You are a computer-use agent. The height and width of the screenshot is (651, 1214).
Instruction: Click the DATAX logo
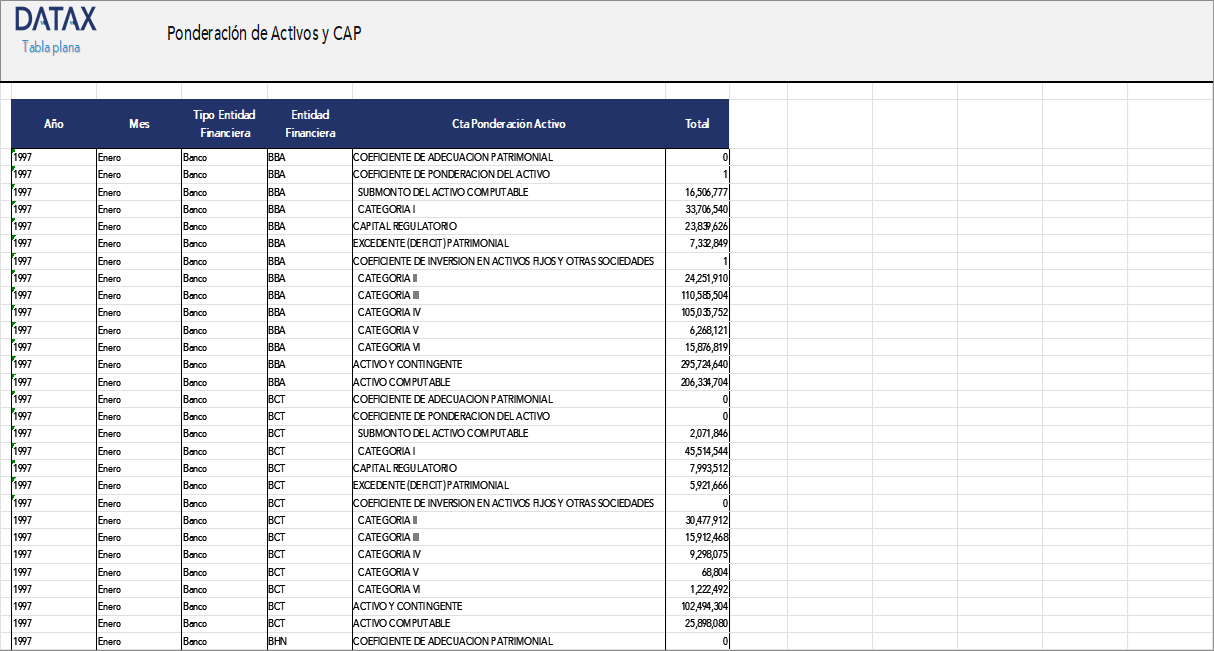56,19
